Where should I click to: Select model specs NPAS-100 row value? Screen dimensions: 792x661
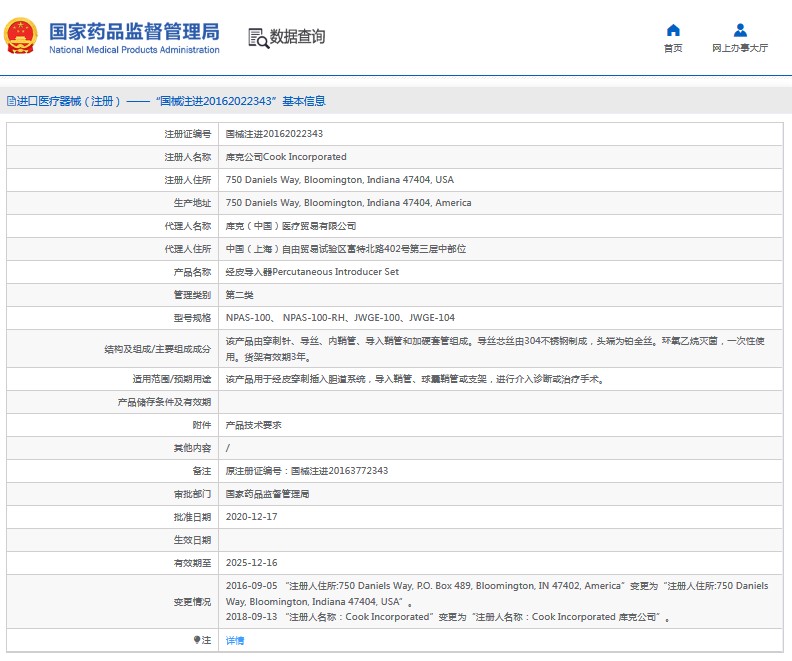[340, 318]
